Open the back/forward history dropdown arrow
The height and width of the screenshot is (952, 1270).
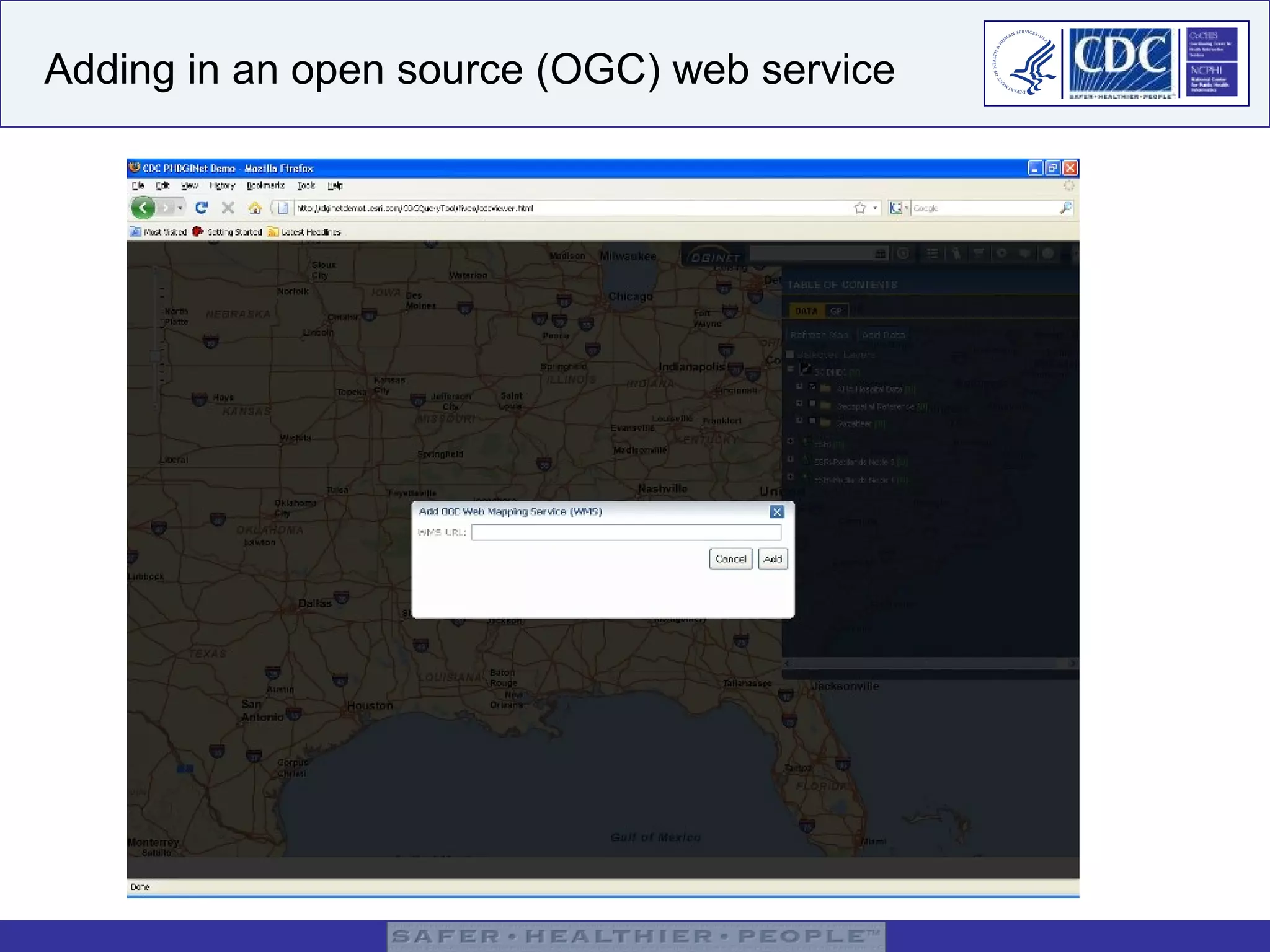tap(180, 208)
